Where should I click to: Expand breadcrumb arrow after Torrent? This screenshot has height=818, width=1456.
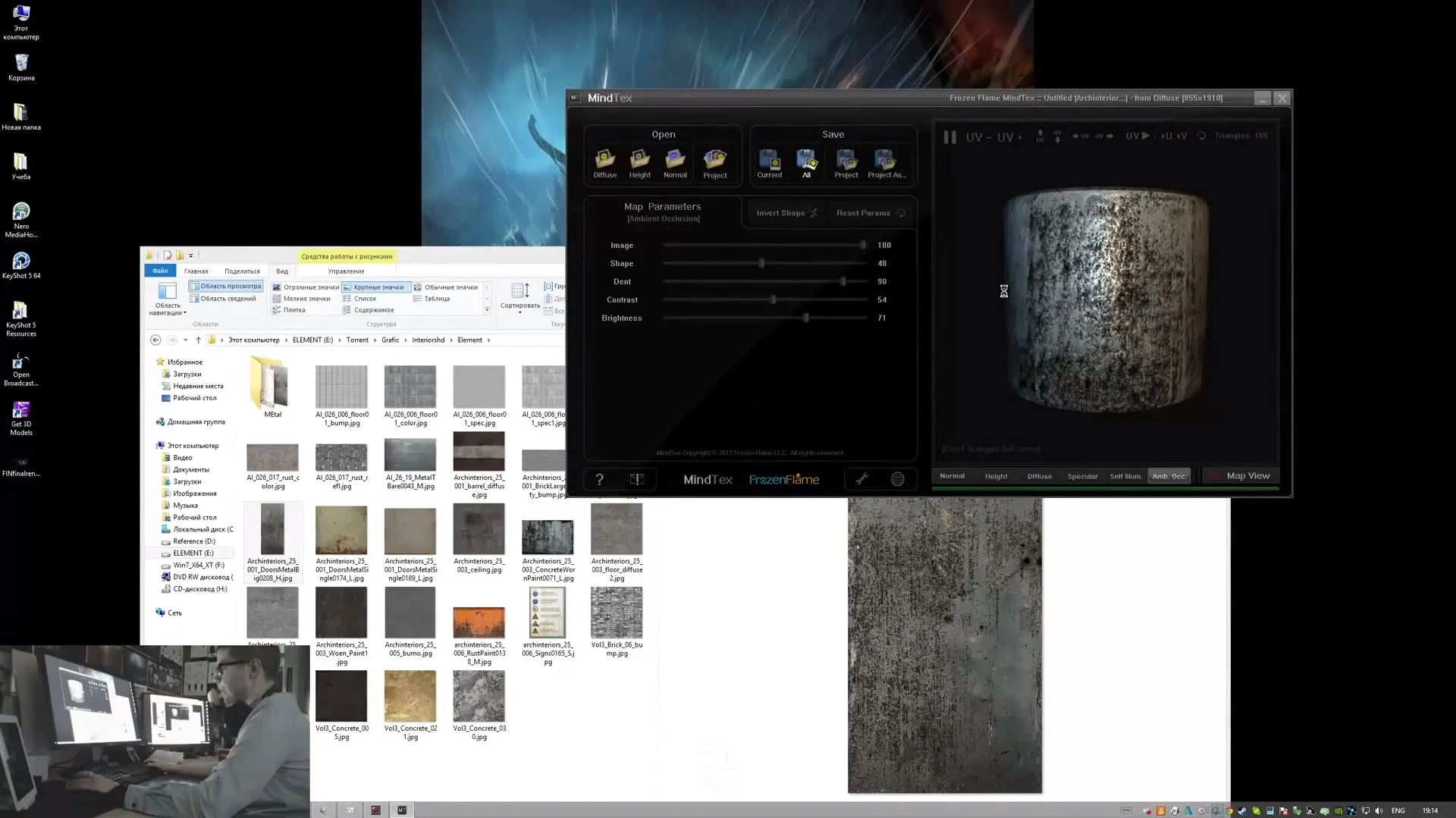point(375,340)
